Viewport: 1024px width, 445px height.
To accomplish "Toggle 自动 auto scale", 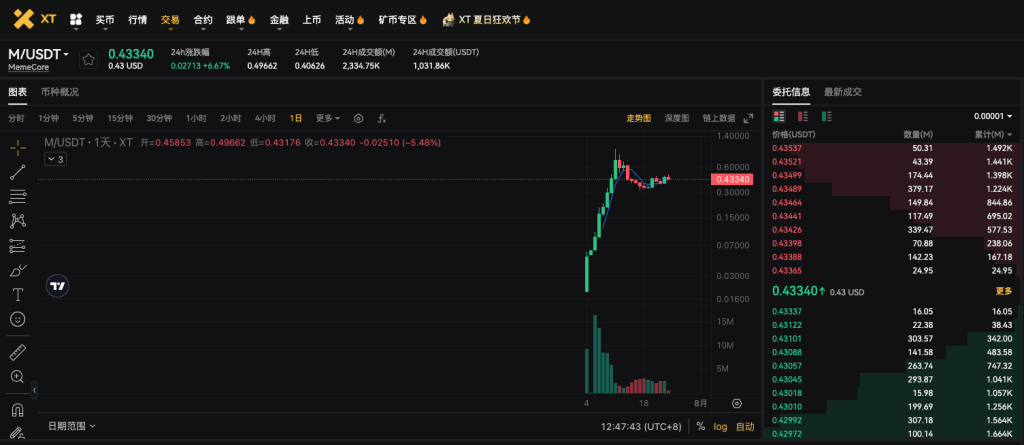I will [x=745, y=426].
